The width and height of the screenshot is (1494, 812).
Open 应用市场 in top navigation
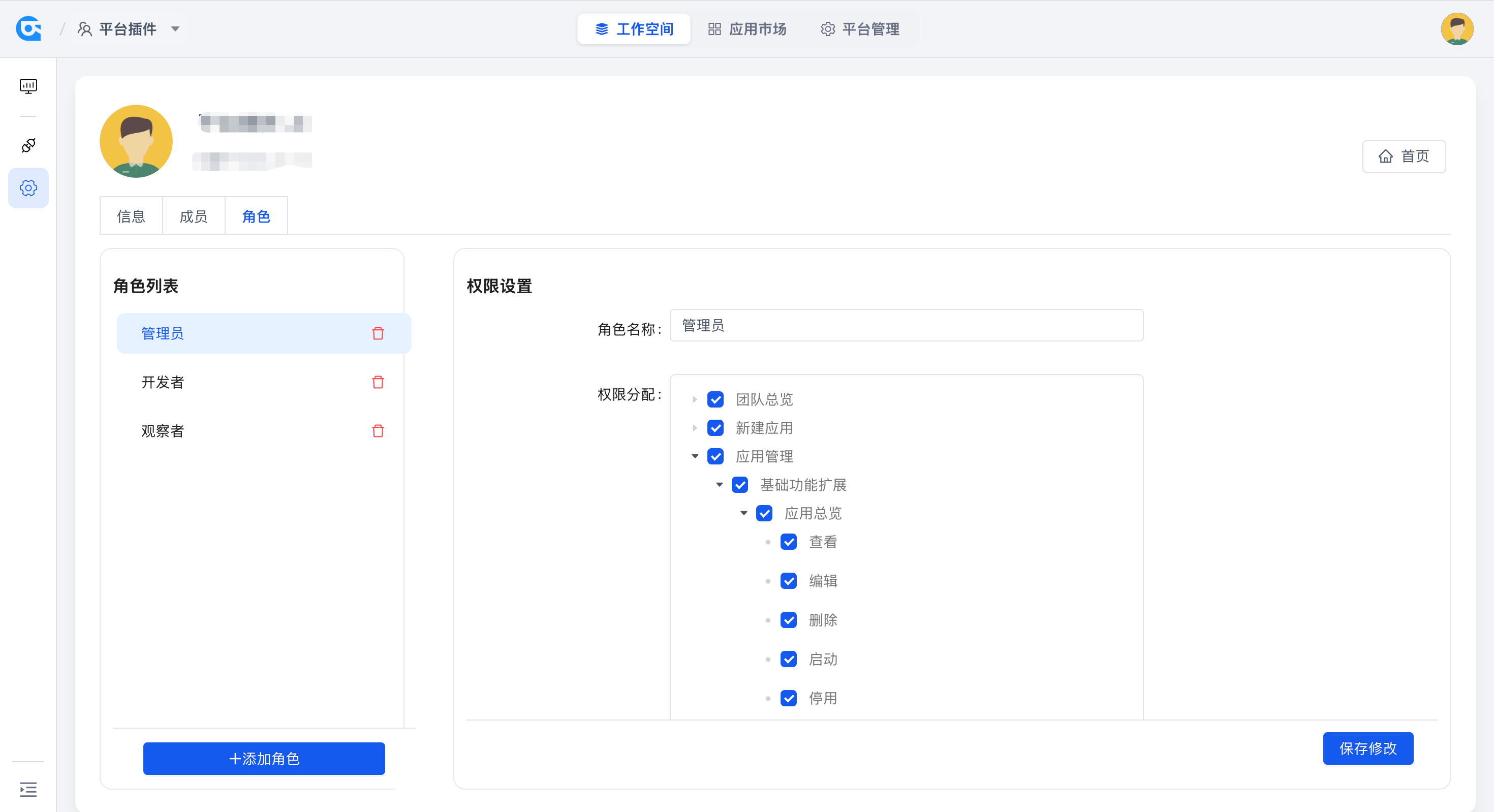pos(747,28)
